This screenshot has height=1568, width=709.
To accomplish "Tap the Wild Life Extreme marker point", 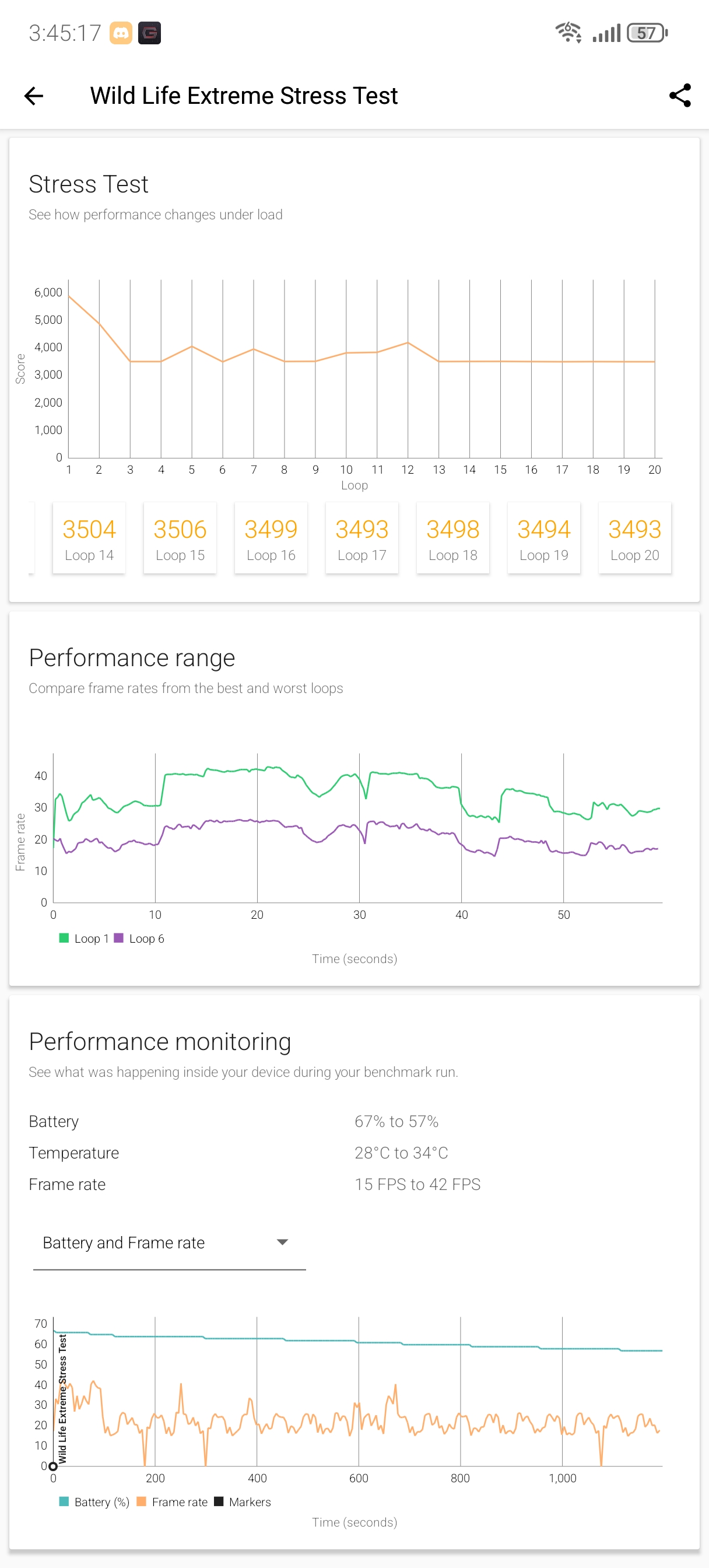I will pyautogui.click(x=53, y=1466).
